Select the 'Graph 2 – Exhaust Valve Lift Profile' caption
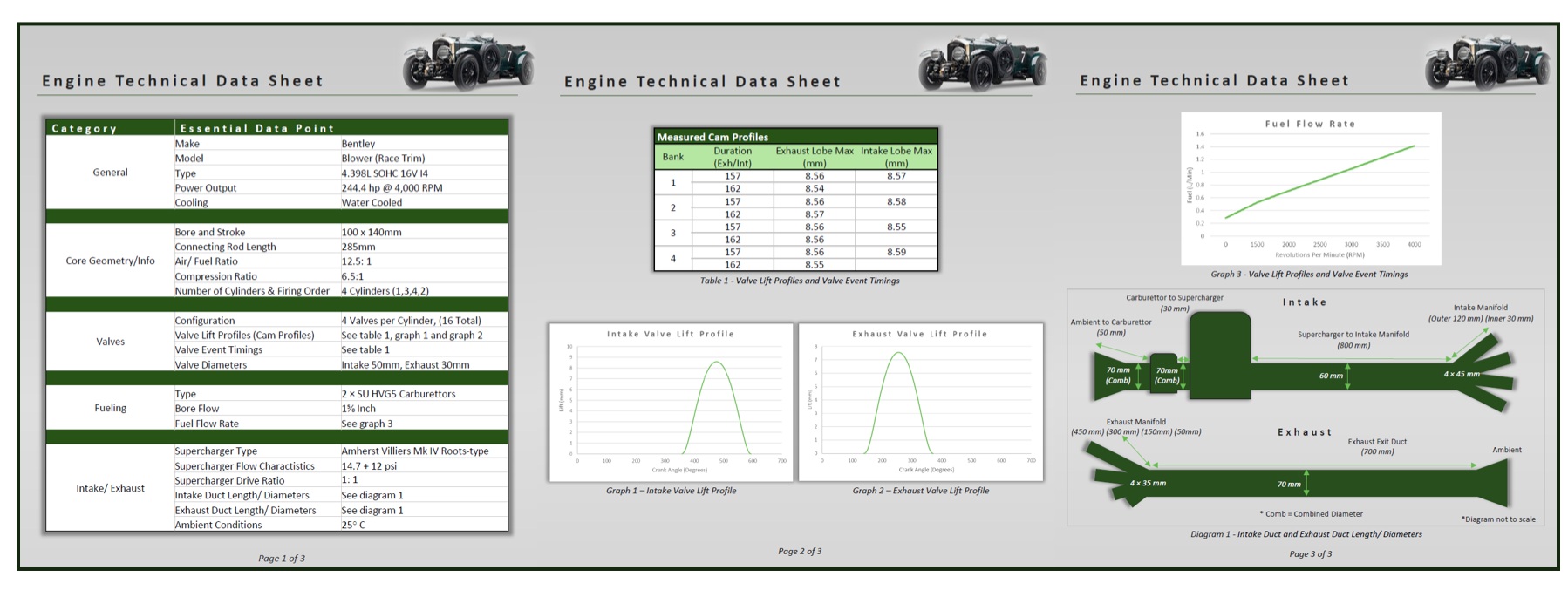 [x=921, y=492]
